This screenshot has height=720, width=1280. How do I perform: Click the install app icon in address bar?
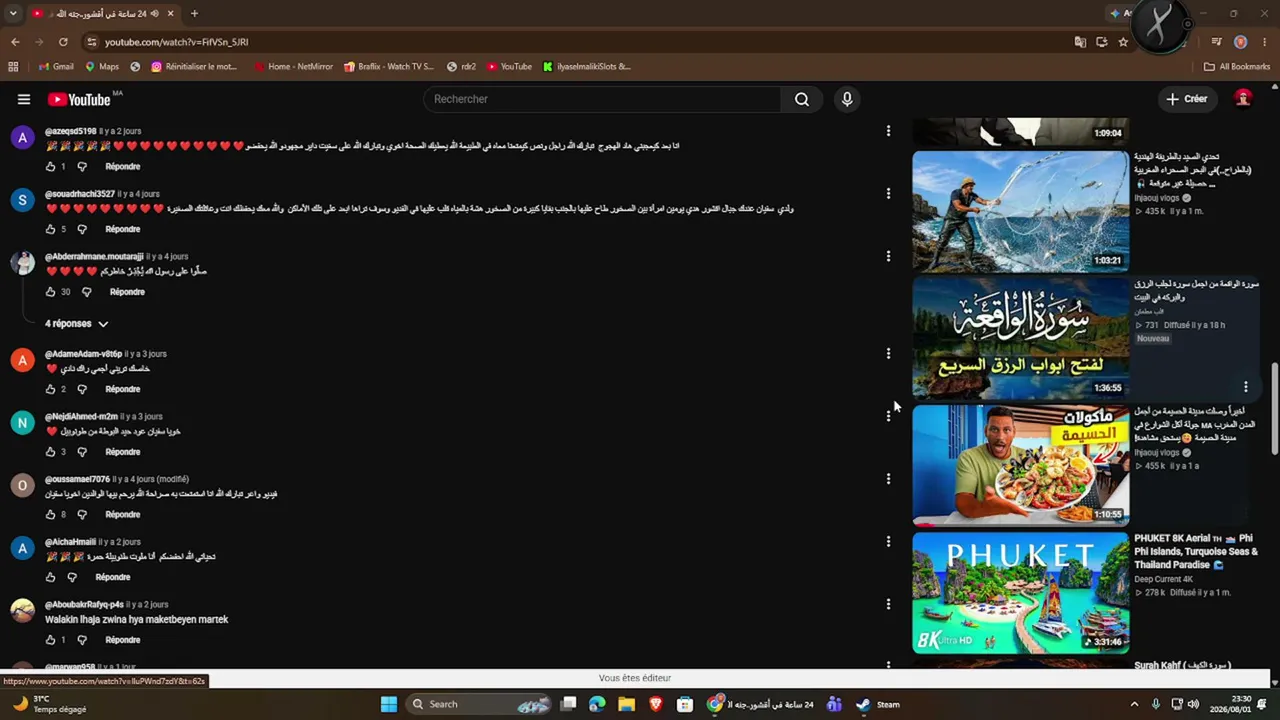pyautogui.click(x=1102, y=42)
